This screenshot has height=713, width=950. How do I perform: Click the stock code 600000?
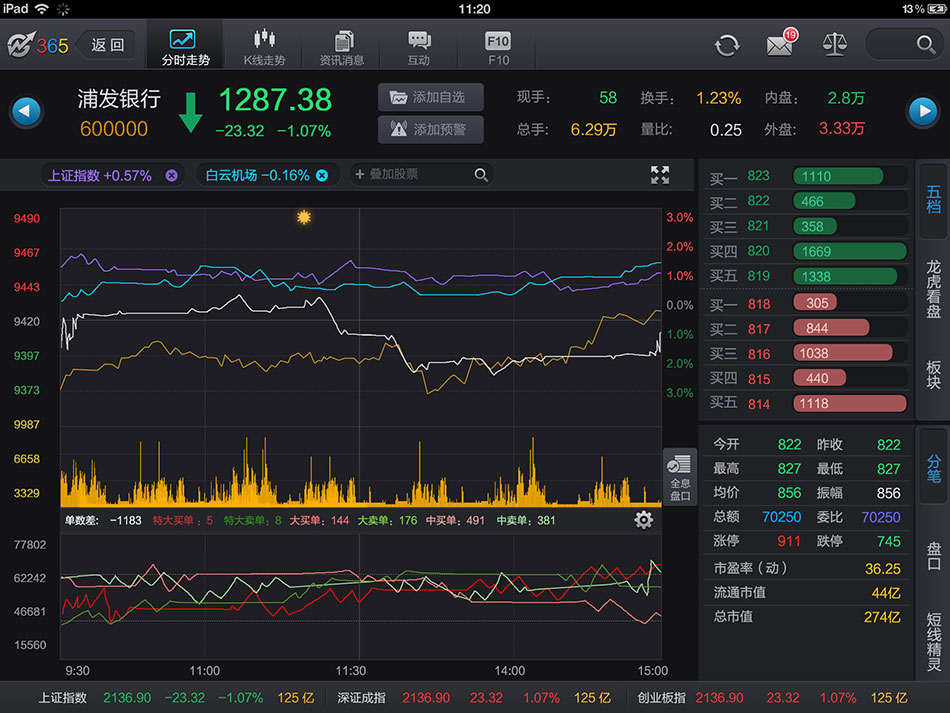pyautogui.click(x=114, y=129)
